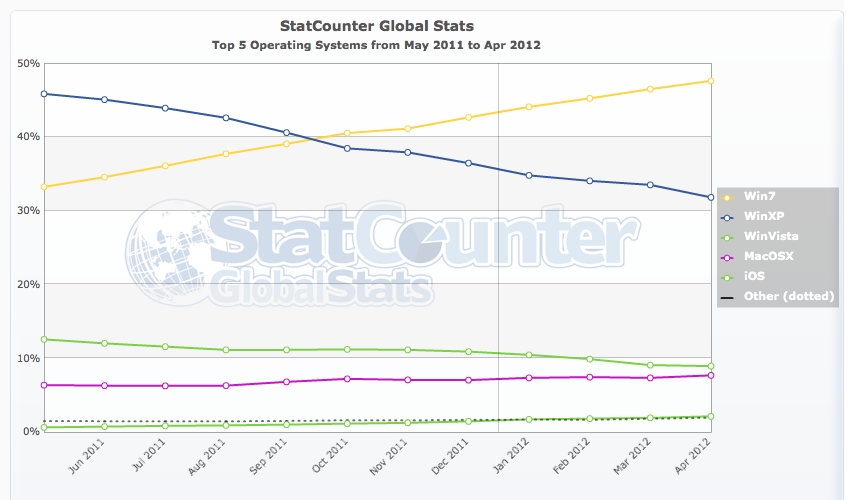This screenshot has width=854, height=500.
Task: Click the WinXP data point for Dec 2011
Action: coord(468,163)
